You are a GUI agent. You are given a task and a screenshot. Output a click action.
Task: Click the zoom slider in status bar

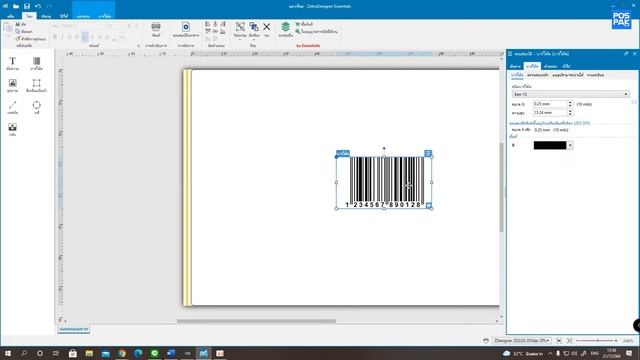coord(597,340)
